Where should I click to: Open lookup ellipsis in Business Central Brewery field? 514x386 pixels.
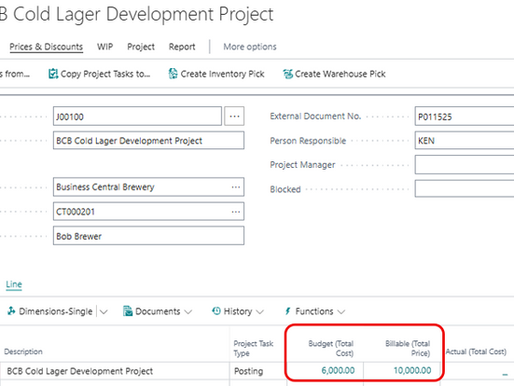tap(236, 187)
